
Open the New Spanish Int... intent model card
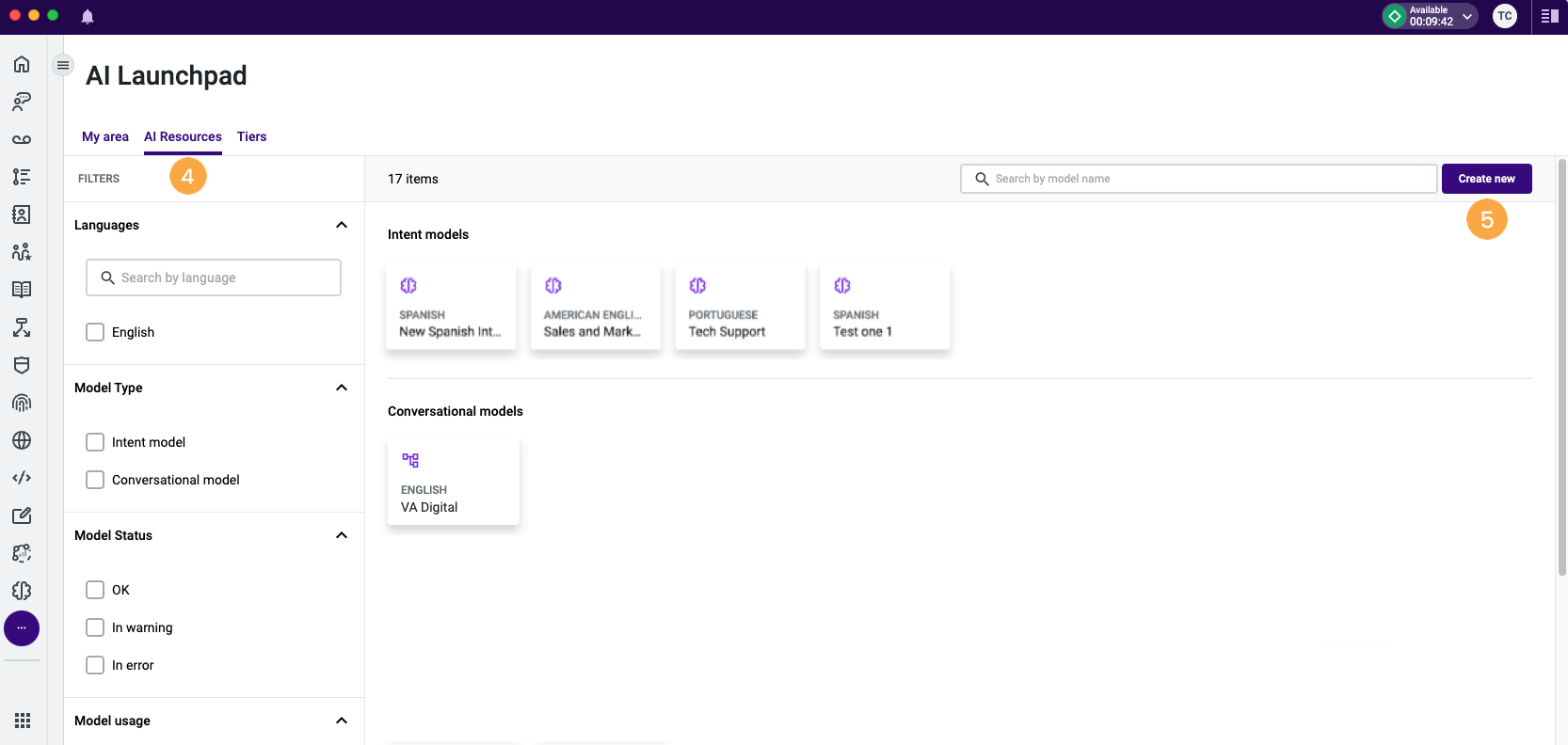coord(451,306)
